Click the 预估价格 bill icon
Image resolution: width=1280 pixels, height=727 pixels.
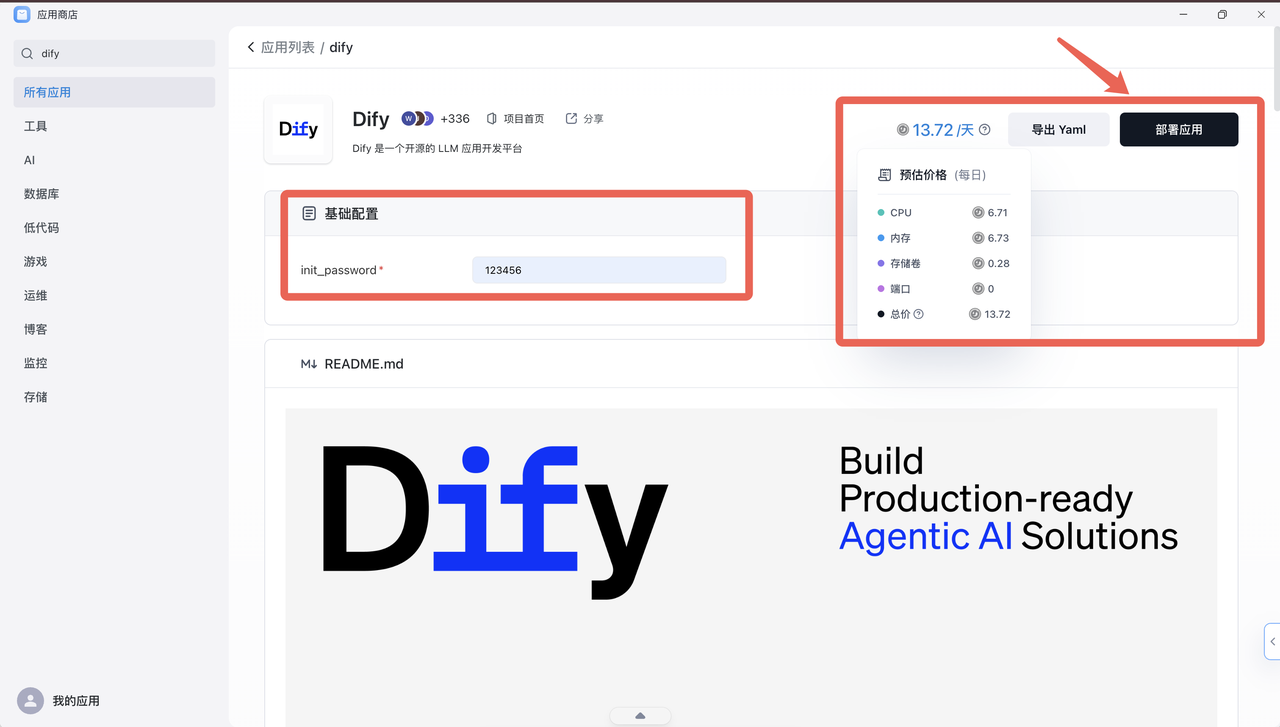tap(884, 175)
